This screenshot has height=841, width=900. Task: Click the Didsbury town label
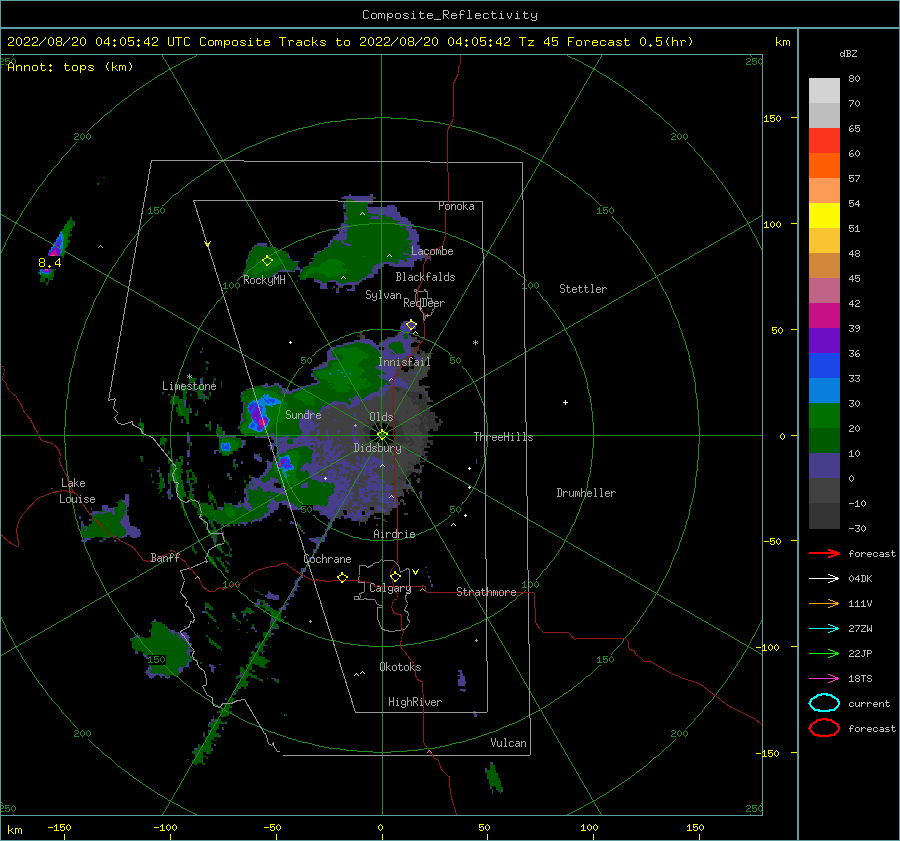coord(378,448)
